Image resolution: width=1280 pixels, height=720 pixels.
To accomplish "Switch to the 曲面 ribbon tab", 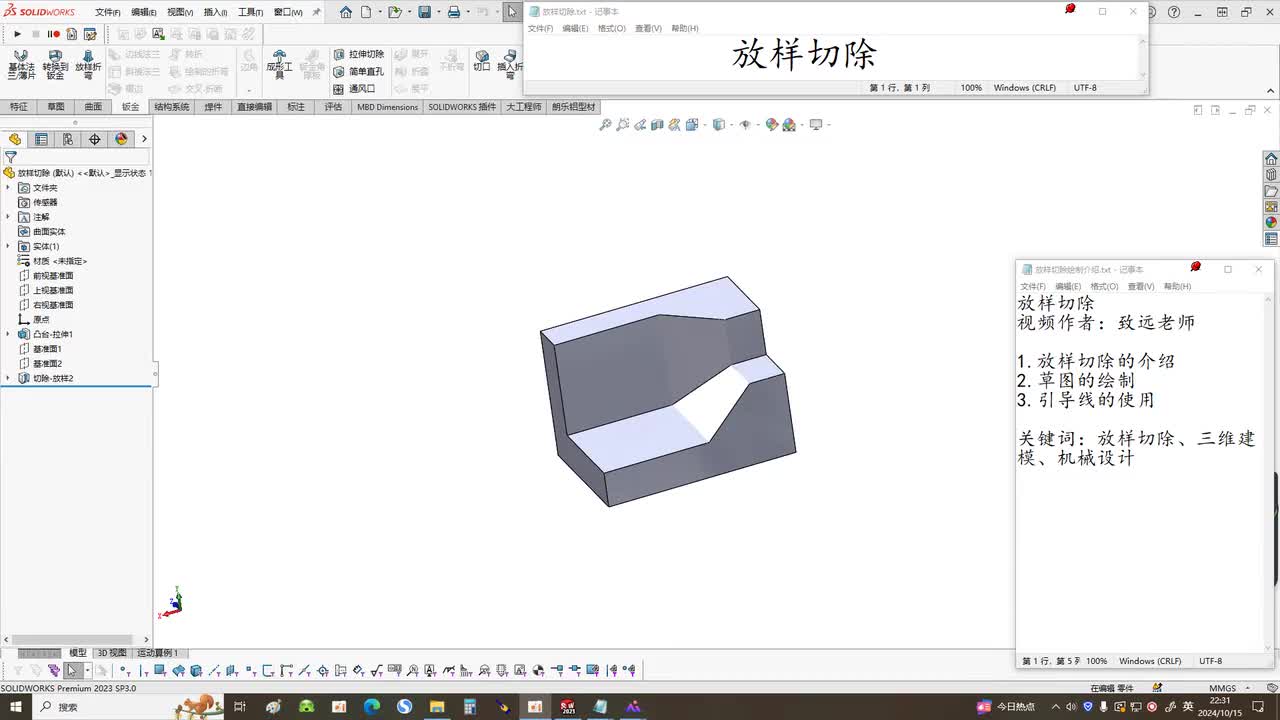I will (93, 107).
